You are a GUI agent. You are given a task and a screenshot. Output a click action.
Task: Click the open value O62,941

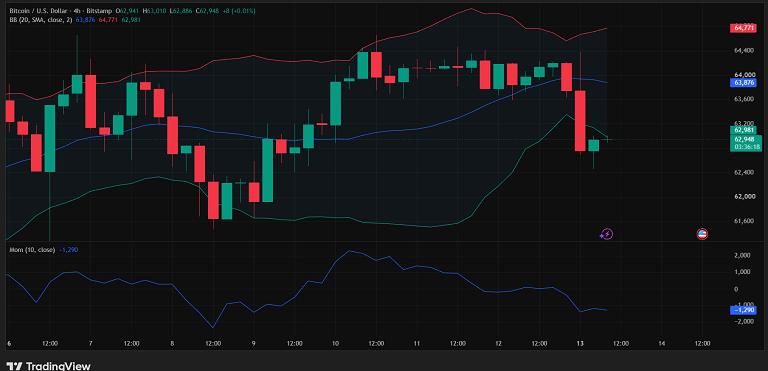(127, 10)
